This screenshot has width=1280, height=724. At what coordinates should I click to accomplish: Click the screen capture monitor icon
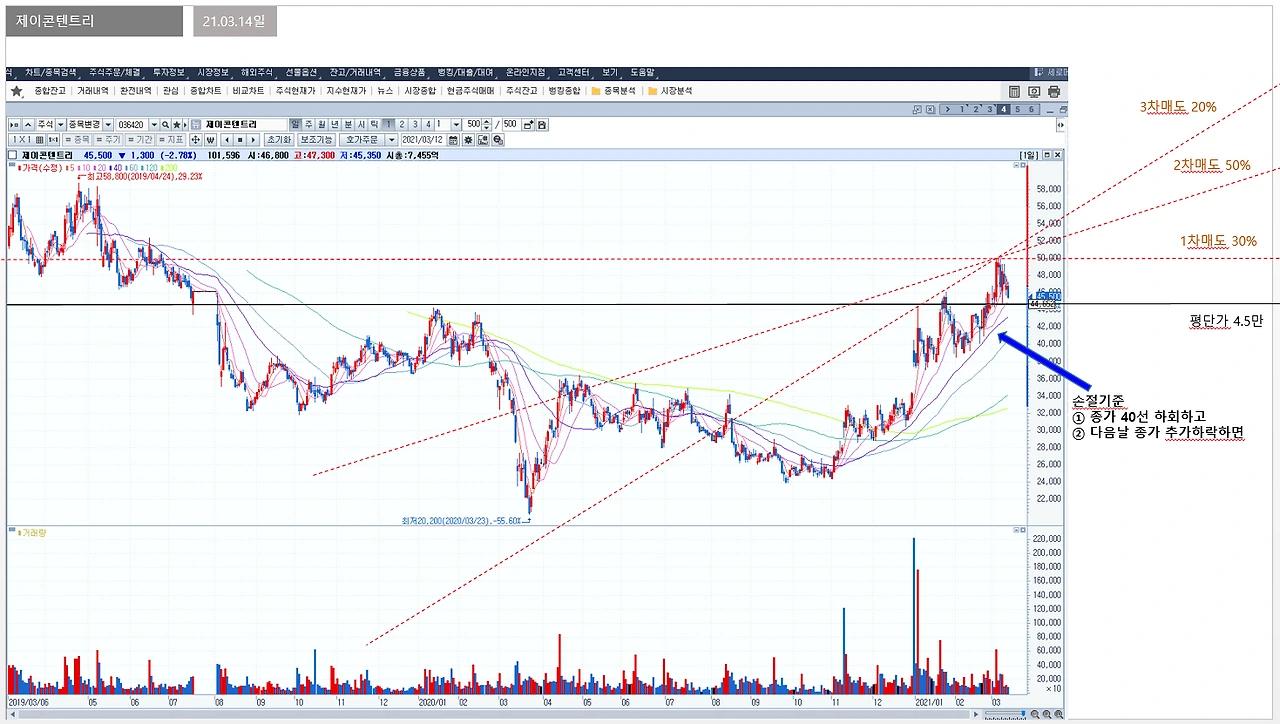click(x=1034, y=92)
